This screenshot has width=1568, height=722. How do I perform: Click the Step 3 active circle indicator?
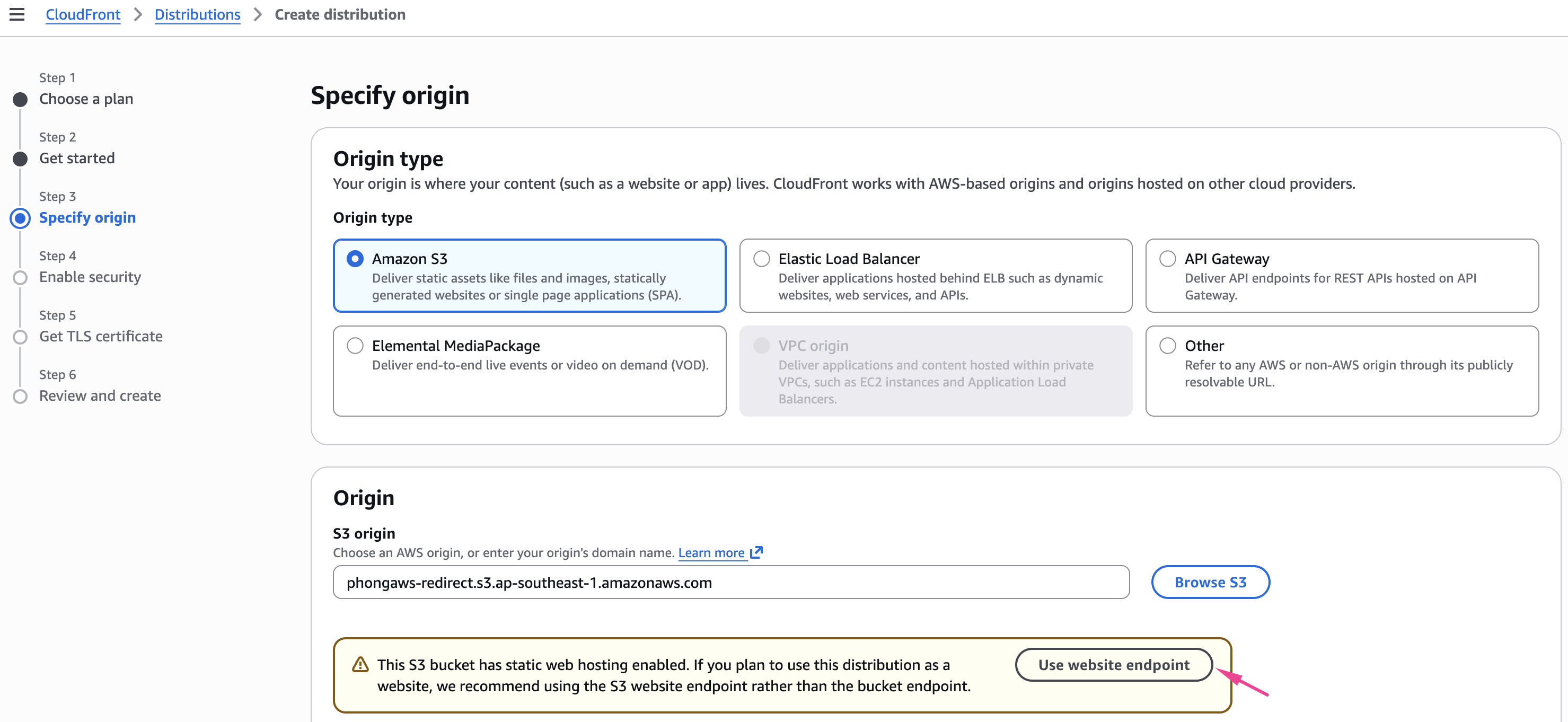click(x=20, y=218)
